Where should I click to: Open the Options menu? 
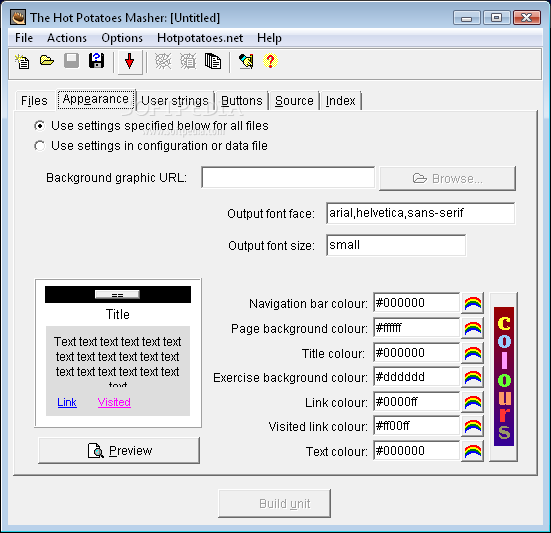pyautogui.click(x=122, y=38)
